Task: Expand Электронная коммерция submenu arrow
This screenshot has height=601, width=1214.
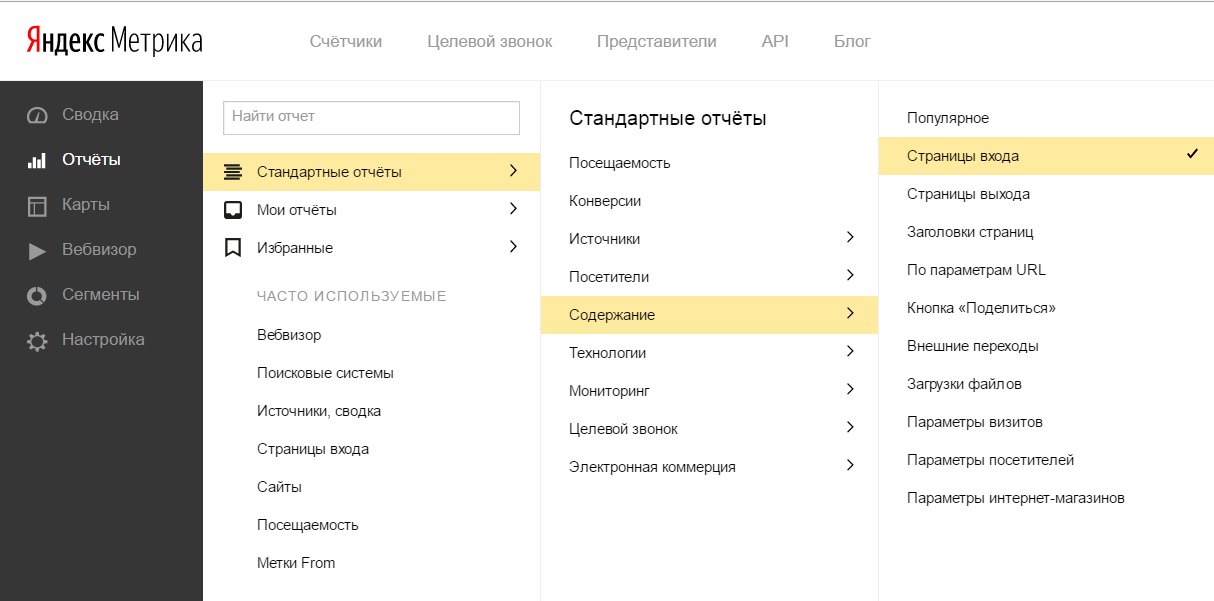Action: tap(850, 466)
